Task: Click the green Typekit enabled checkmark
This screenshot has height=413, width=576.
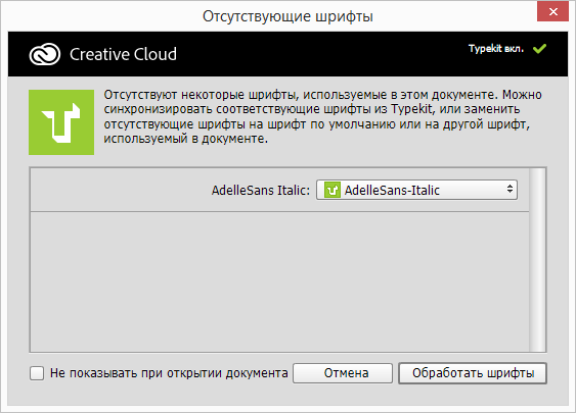Action: 540,49
